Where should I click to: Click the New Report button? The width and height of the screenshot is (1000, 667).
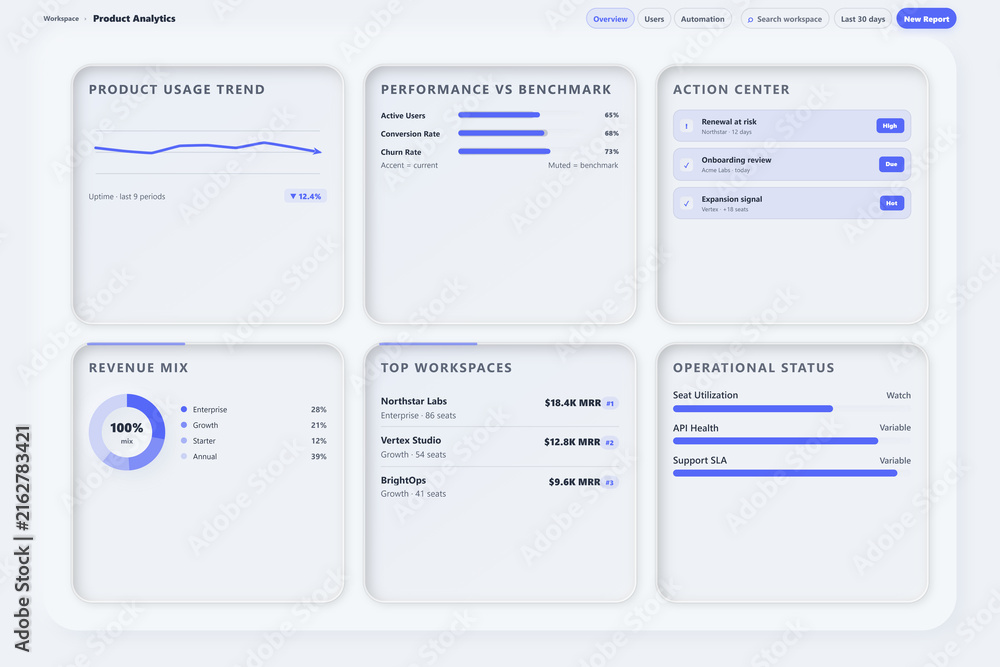(x=926, y=19)
